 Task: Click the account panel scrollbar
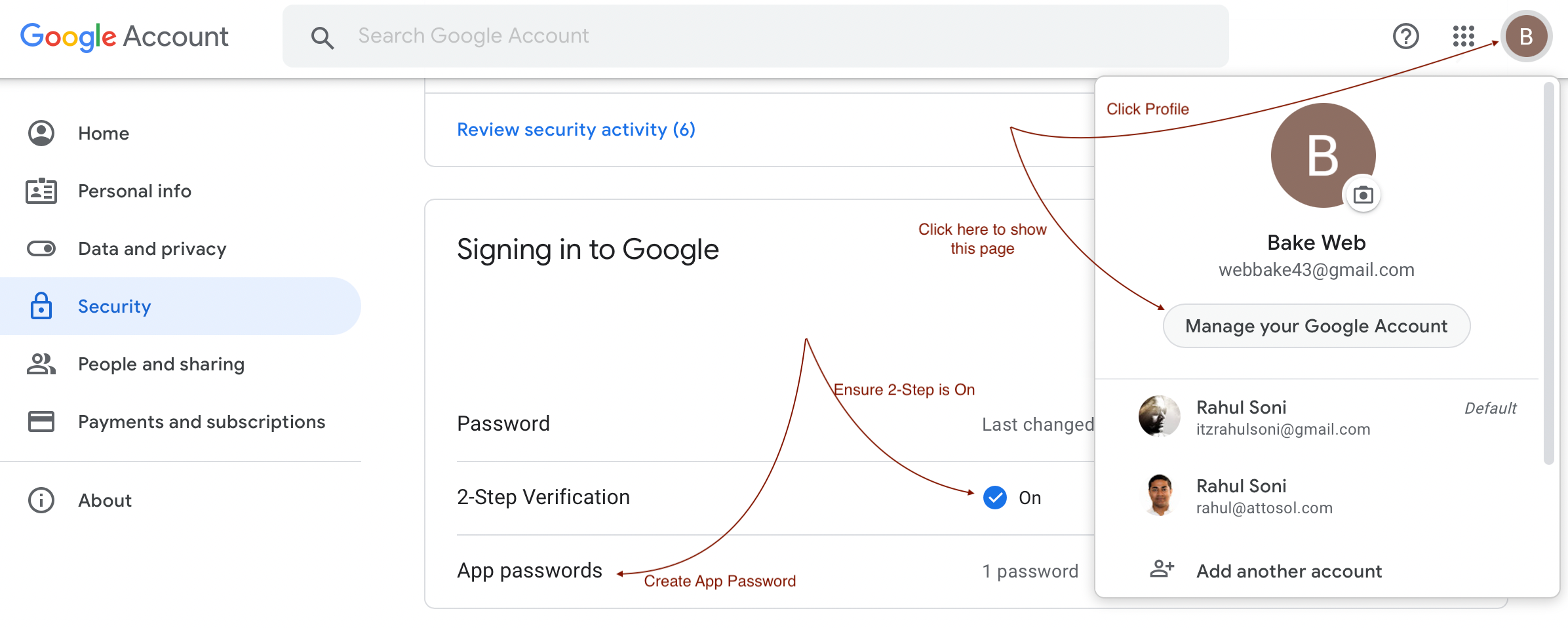point(1548,273)
